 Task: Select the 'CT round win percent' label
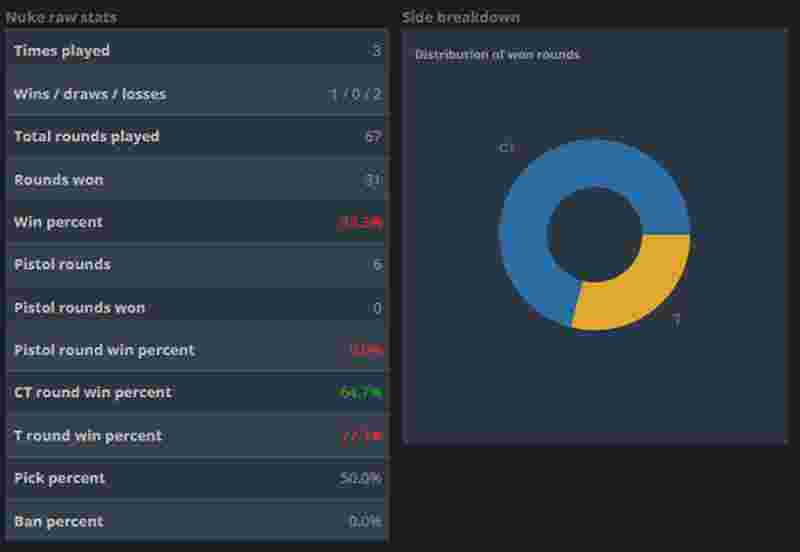coord(93,393)
